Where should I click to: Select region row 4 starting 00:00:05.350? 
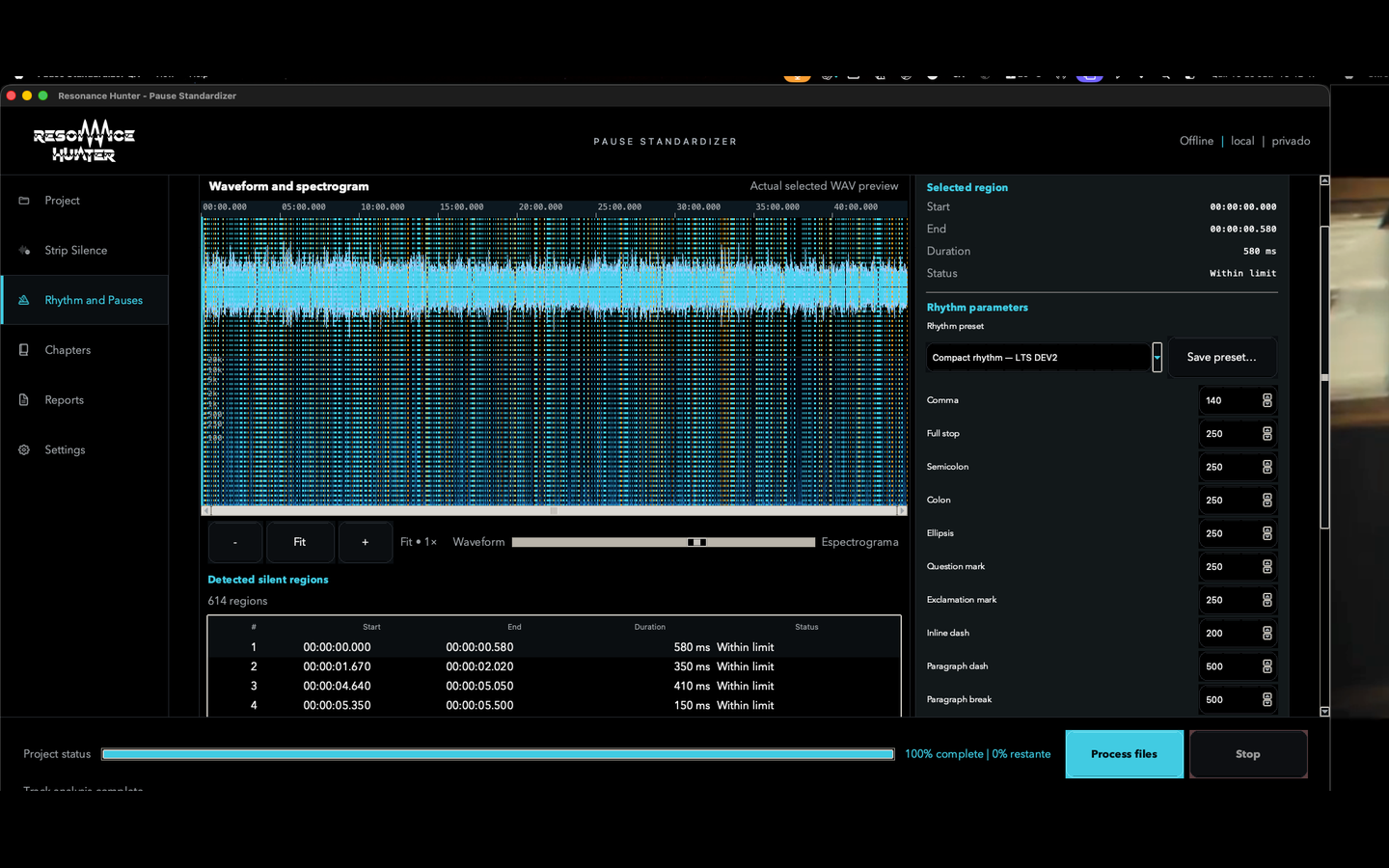click(554, 705)
